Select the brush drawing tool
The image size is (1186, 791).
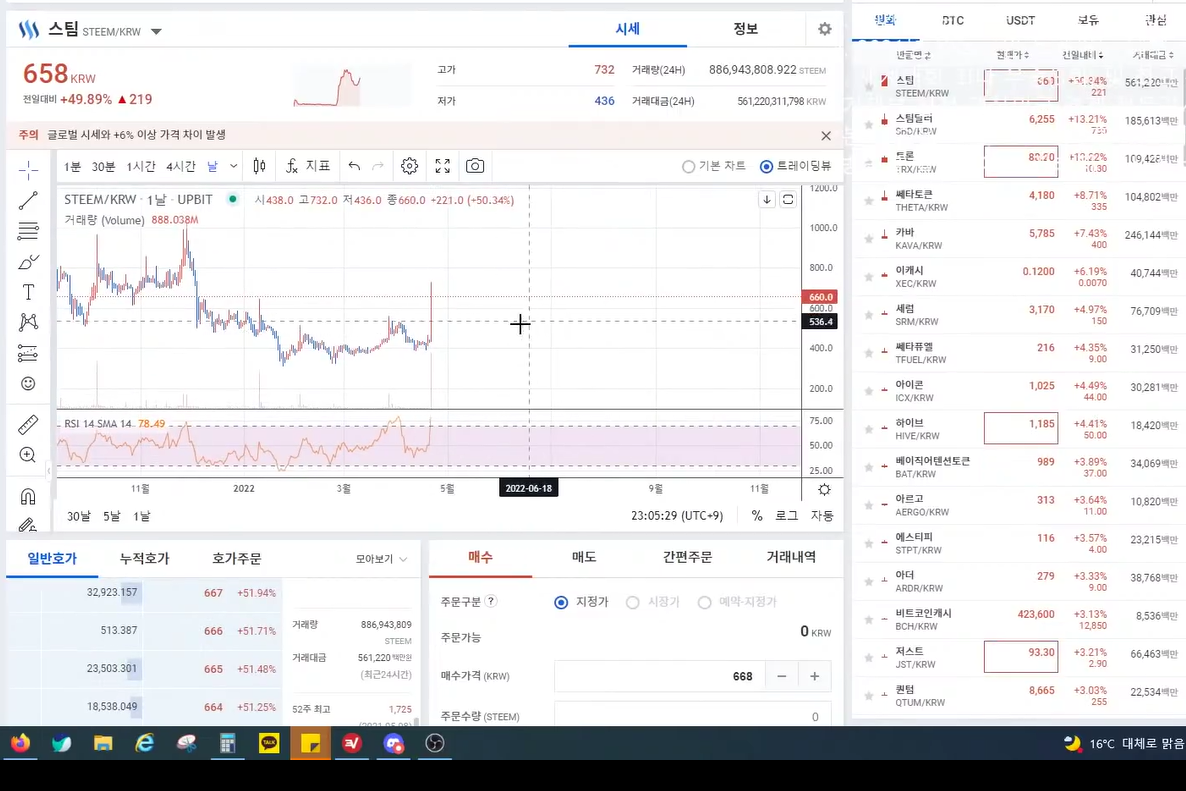coord(28,262)
